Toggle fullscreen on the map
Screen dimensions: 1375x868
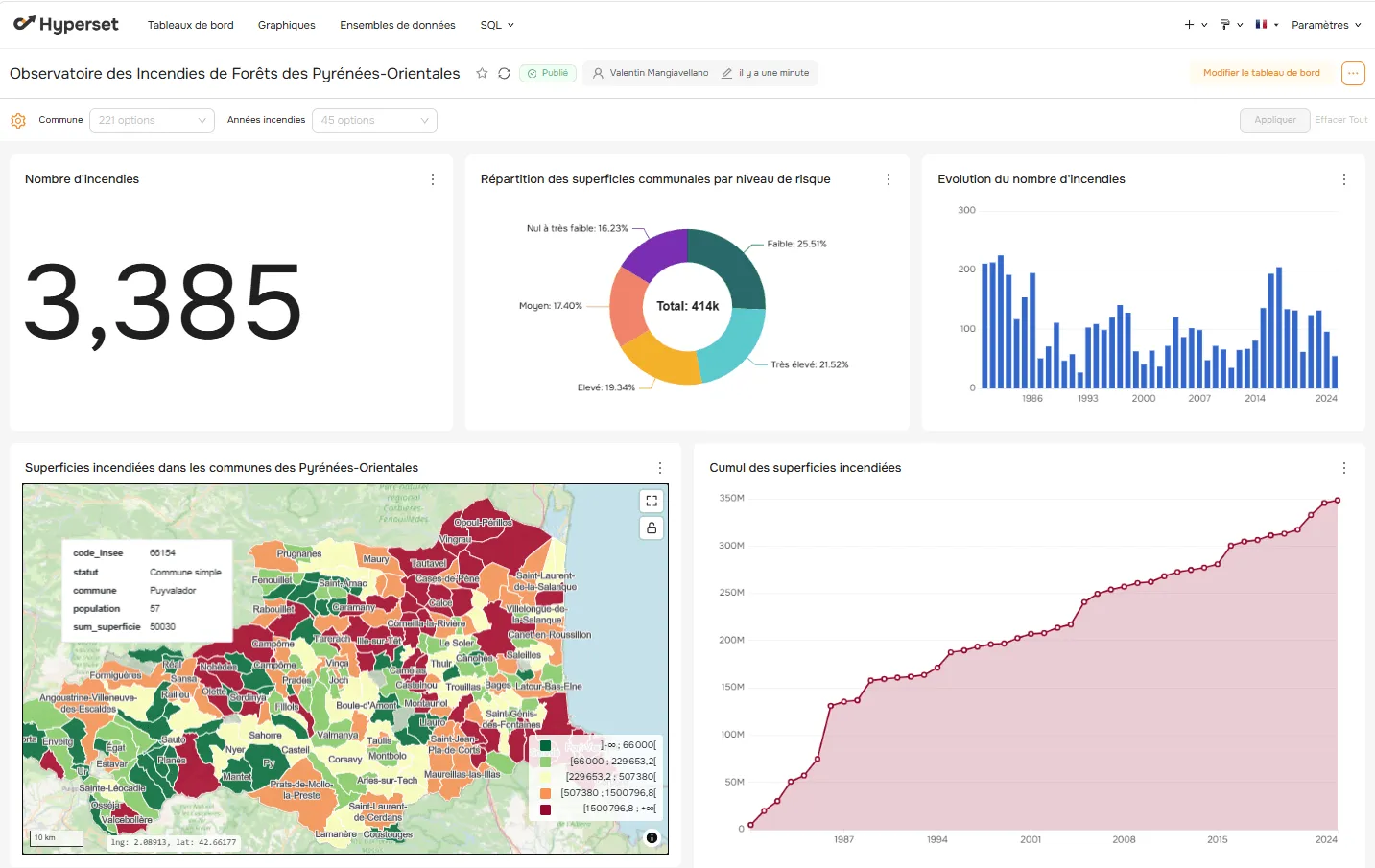coord(652,501)
